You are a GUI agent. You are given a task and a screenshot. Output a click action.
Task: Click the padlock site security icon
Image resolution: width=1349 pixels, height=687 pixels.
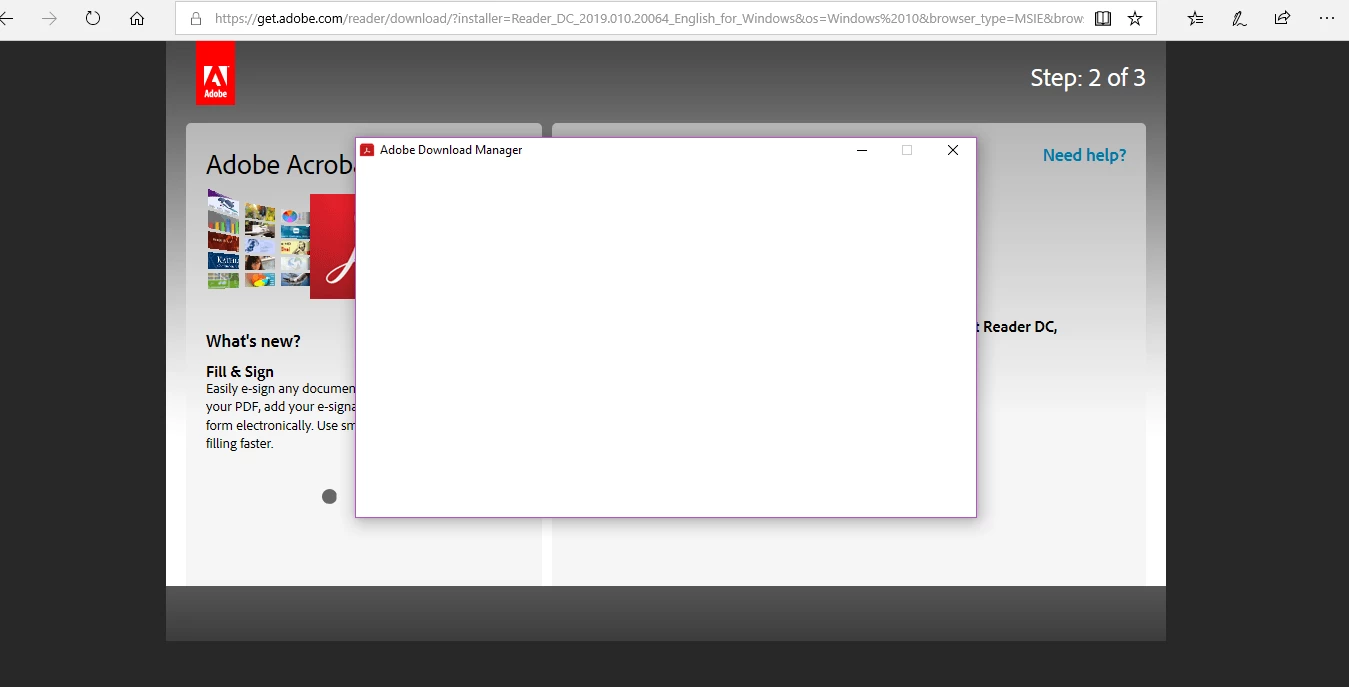tap(196, 18)
